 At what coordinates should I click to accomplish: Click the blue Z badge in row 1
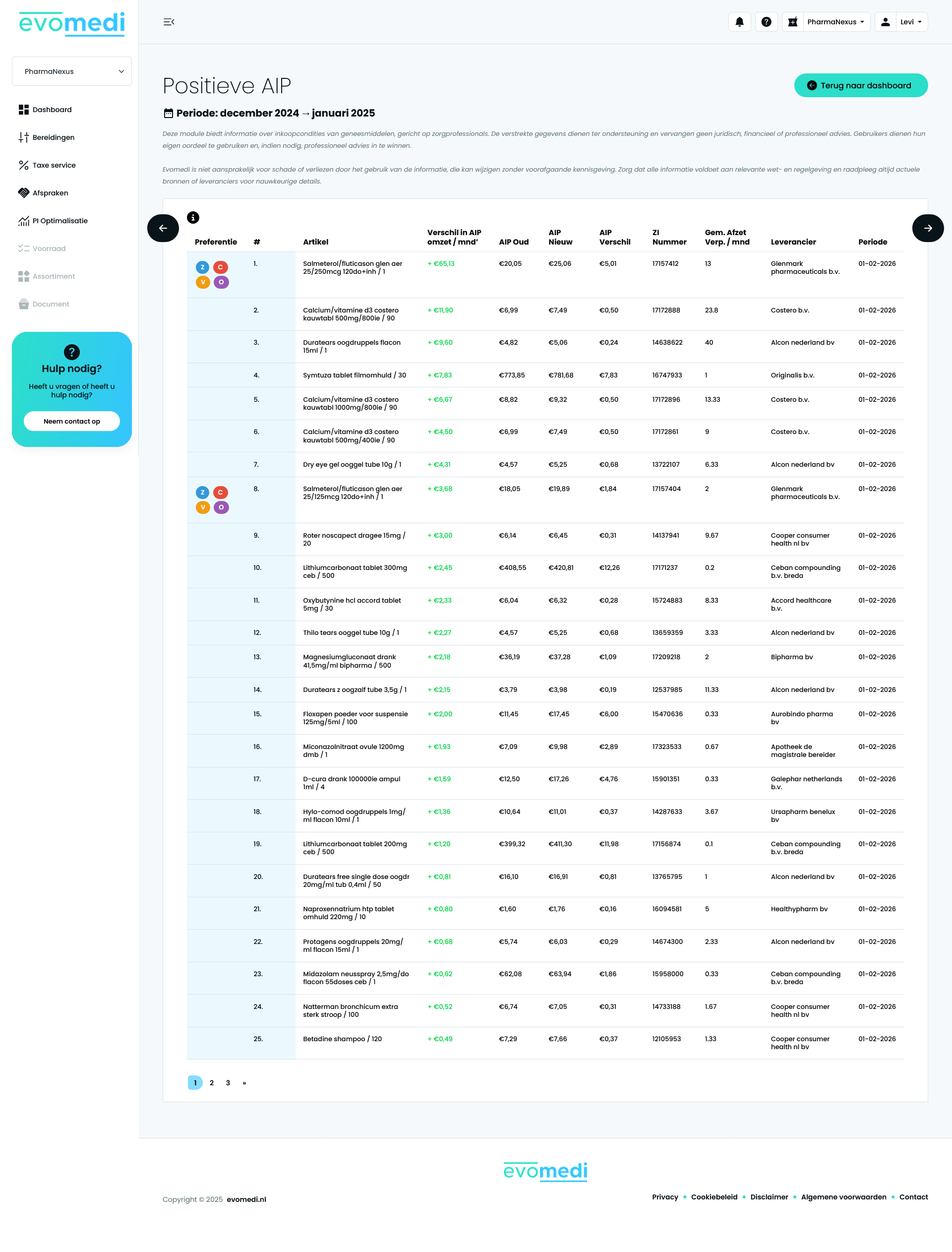click(202, 267)
